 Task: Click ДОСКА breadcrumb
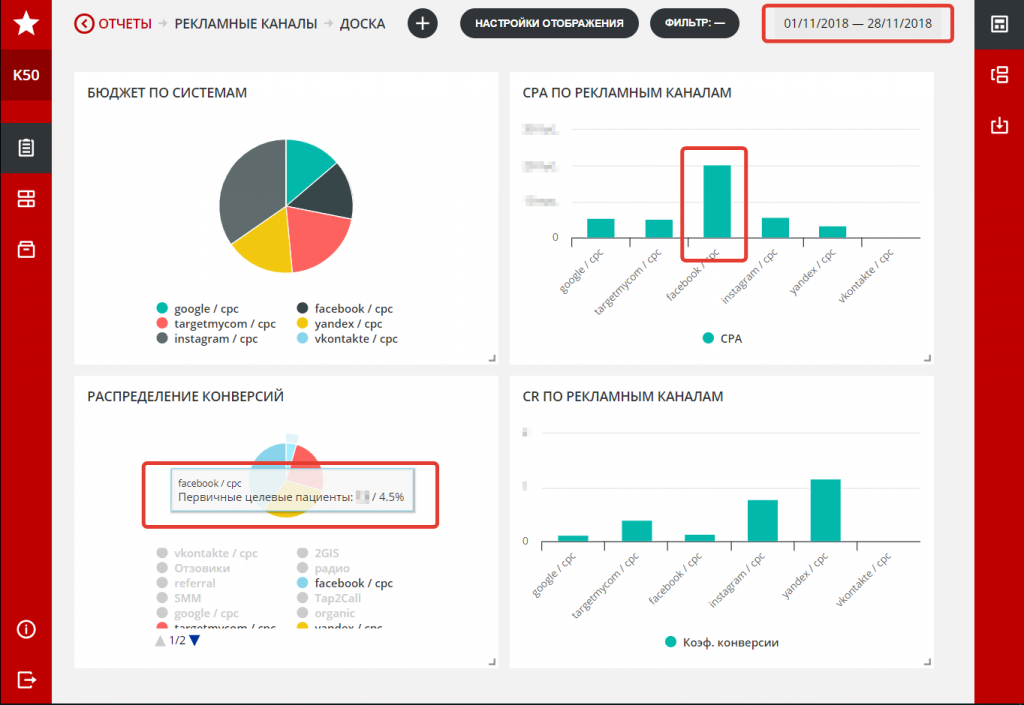tap(362, 24)
